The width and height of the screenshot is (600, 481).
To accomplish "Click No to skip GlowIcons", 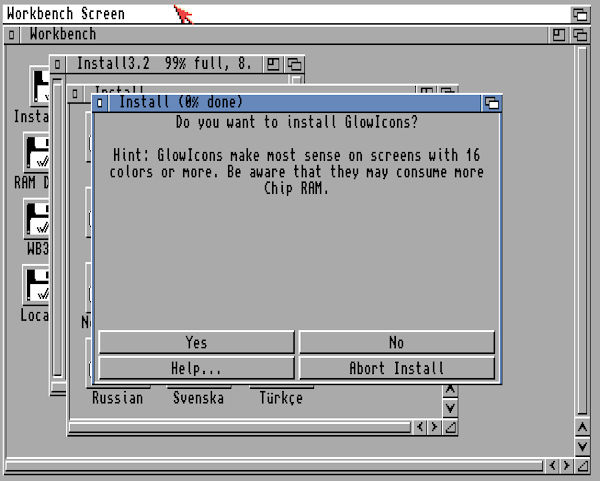I will 396,343.
